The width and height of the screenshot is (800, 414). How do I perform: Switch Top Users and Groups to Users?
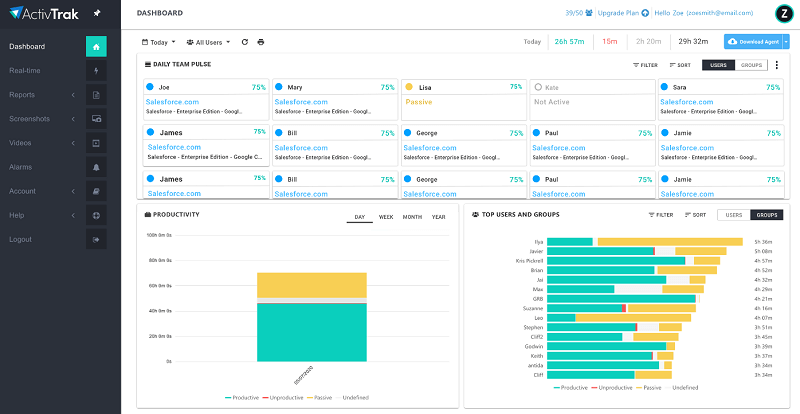point(734,215)
